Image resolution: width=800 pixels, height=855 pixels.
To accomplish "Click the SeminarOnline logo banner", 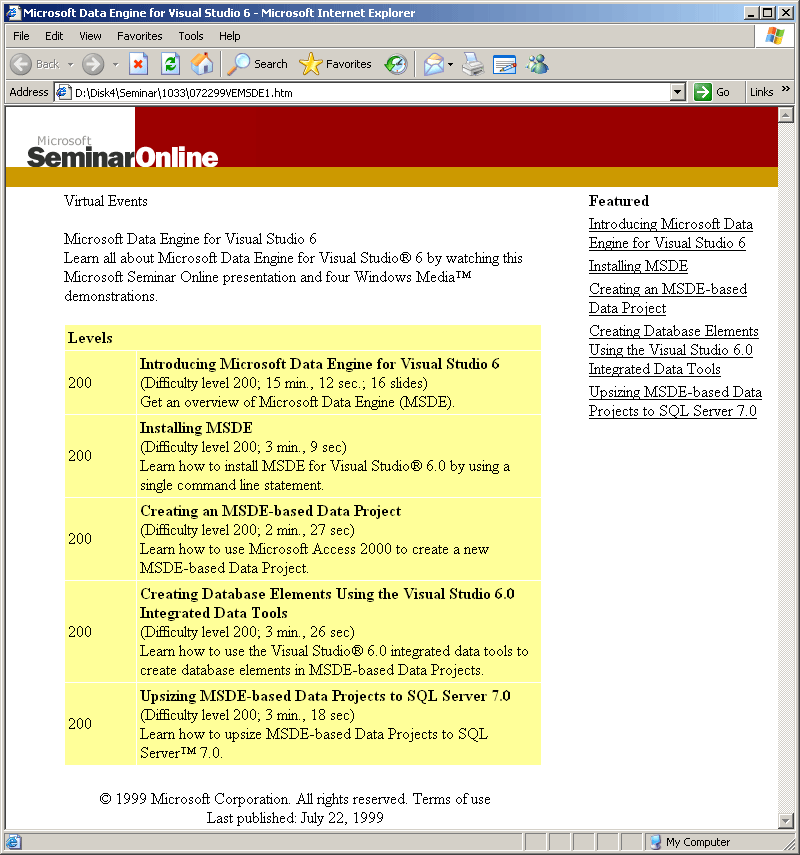I will pyautogui.click(x=122, y=153).
